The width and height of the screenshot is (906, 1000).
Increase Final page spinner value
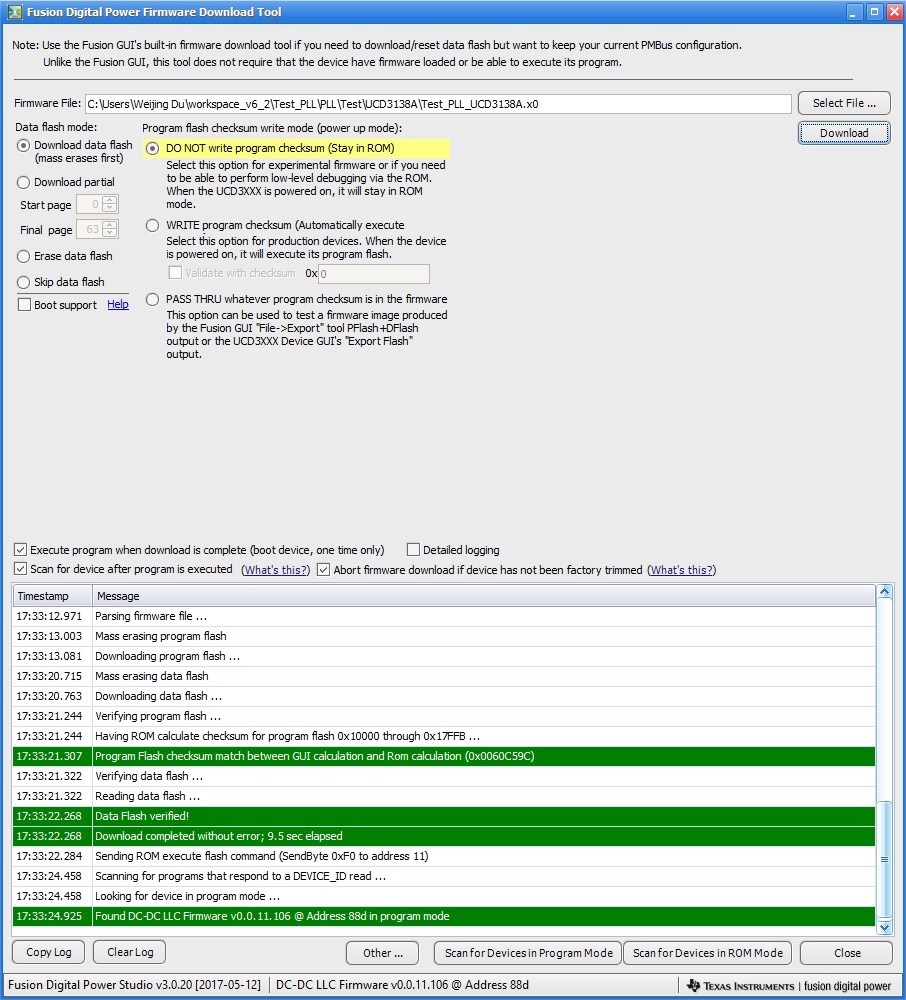pos(110,225)
